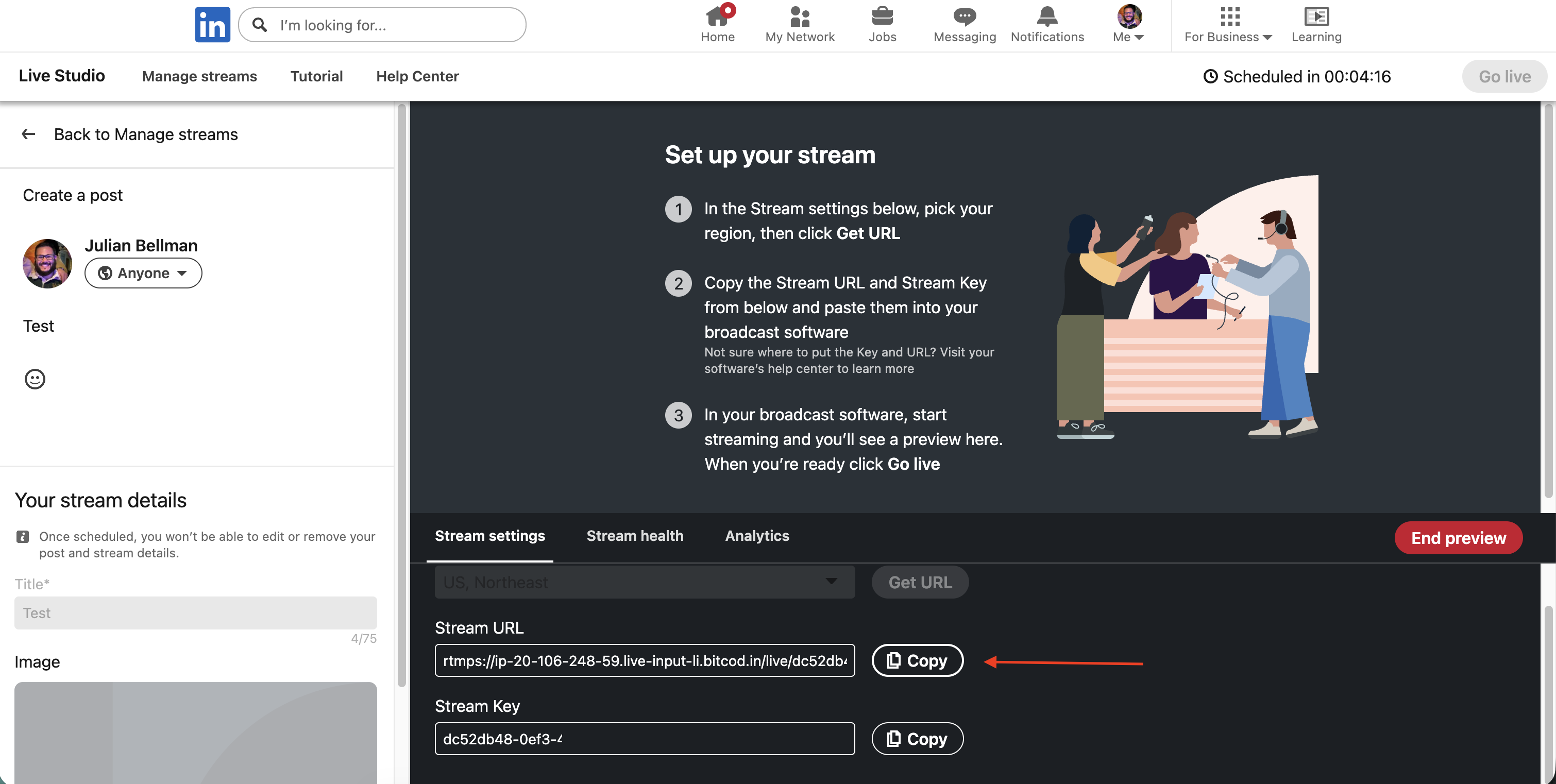1556x784 pixels.
Task: Click the Get URL button
Action: point(920,582)
